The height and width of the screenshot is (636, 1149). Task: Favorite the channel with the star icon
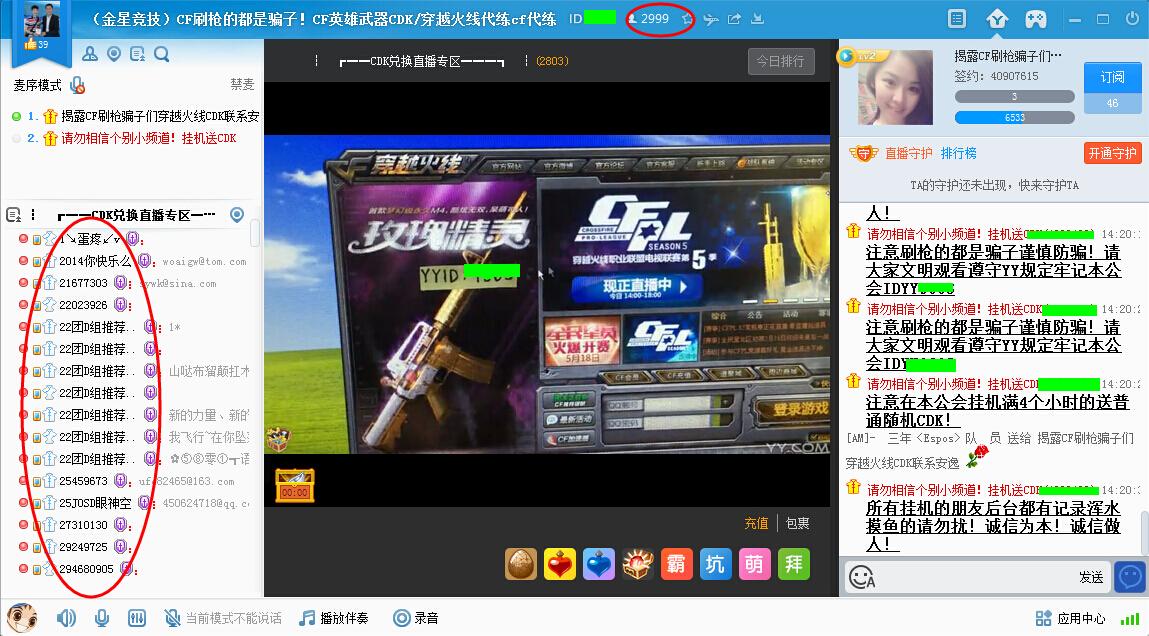click(687, 19)
